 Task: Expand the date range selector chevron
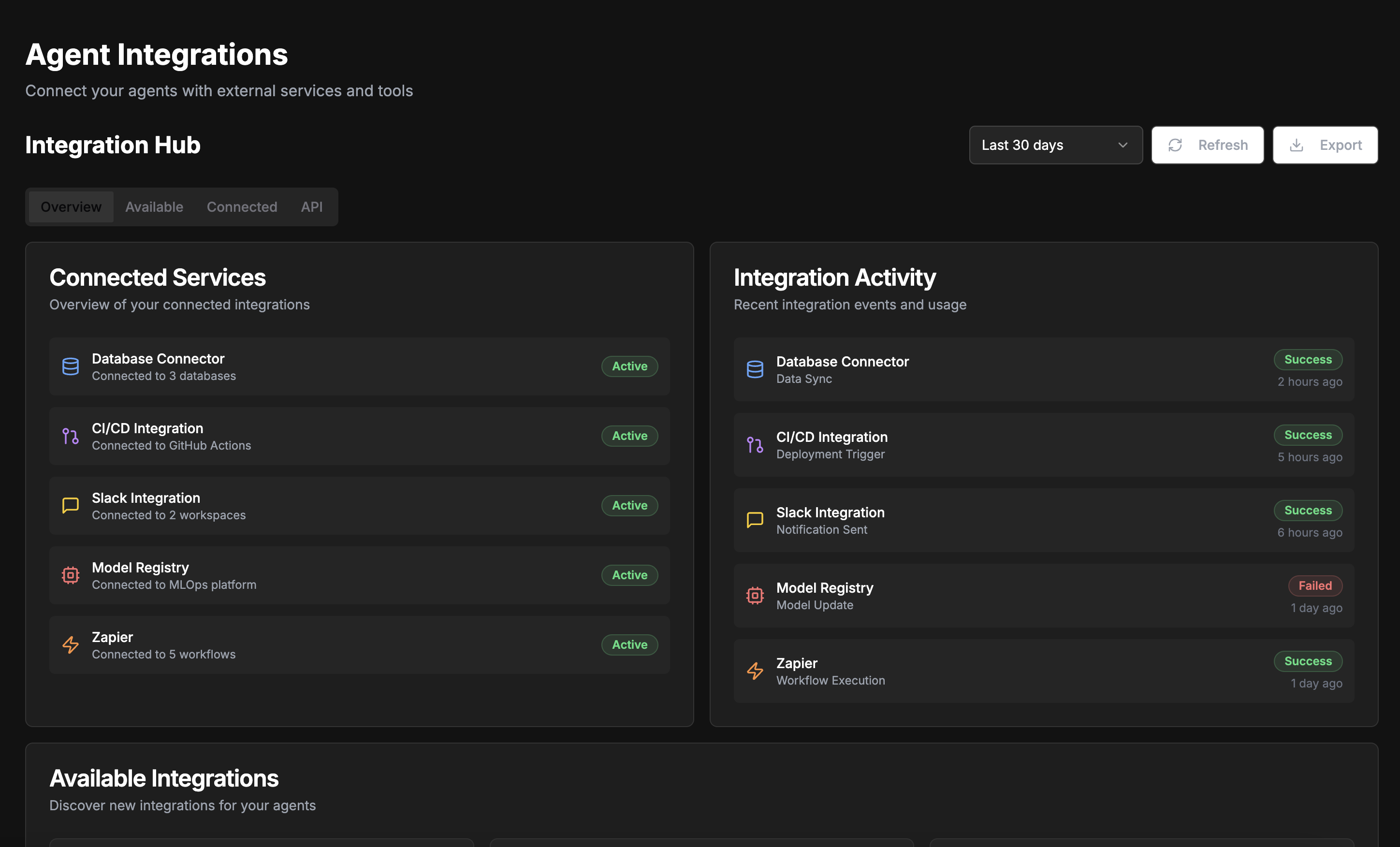[x=1123, y=145]
